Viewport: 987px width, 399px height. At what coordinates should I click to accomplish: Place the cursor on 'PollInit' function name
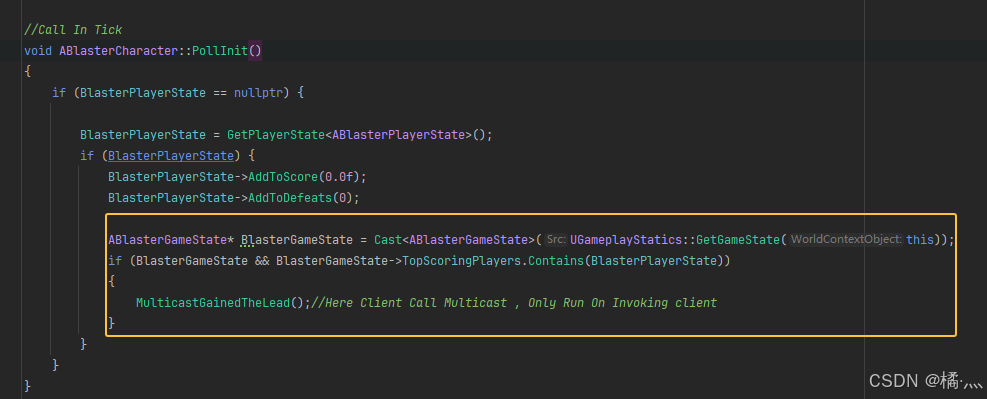[220, 50]
